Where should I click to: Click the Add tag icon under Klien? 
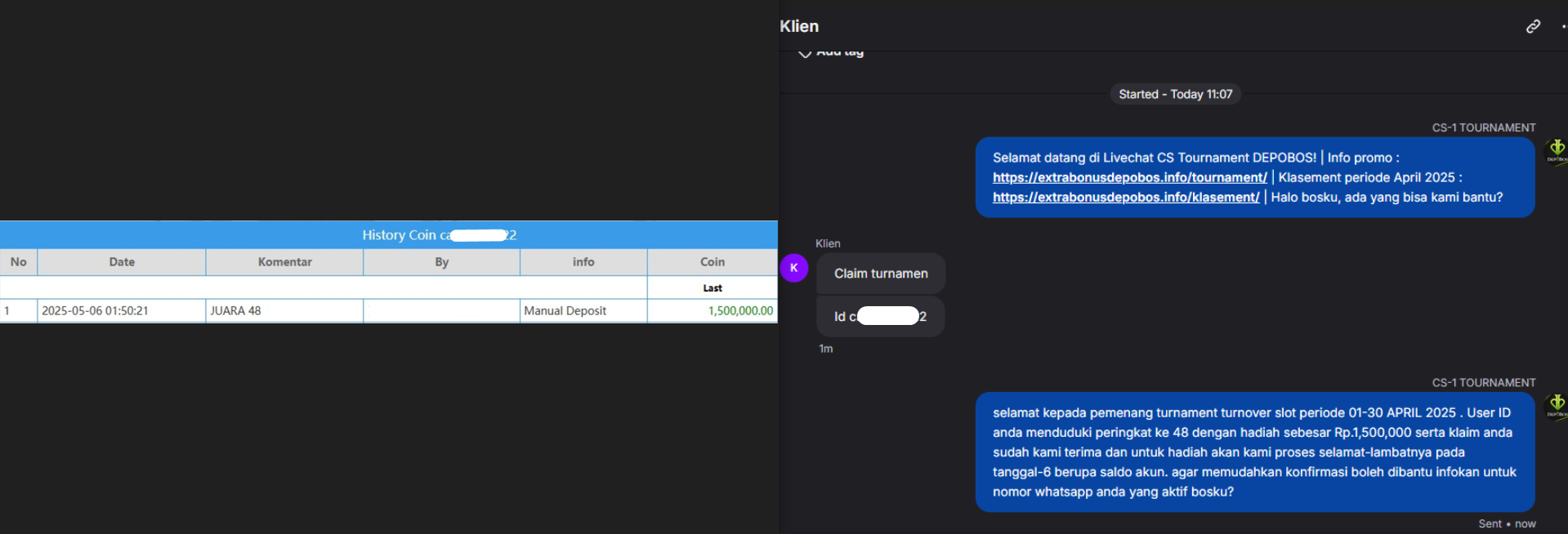pyautogui.click(x=805, y=53)
